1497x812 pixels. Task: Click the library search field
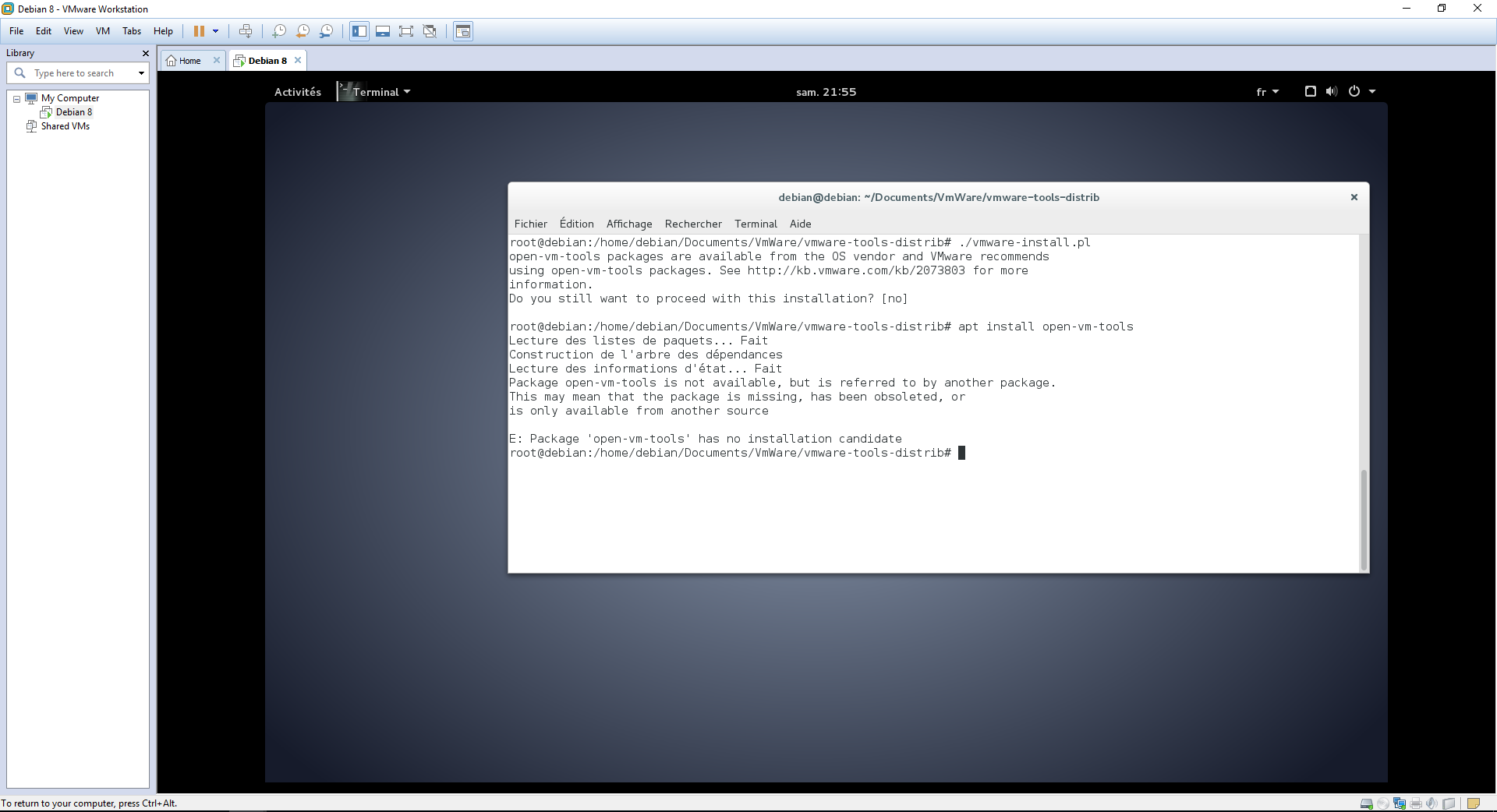(x=78, y=72)
